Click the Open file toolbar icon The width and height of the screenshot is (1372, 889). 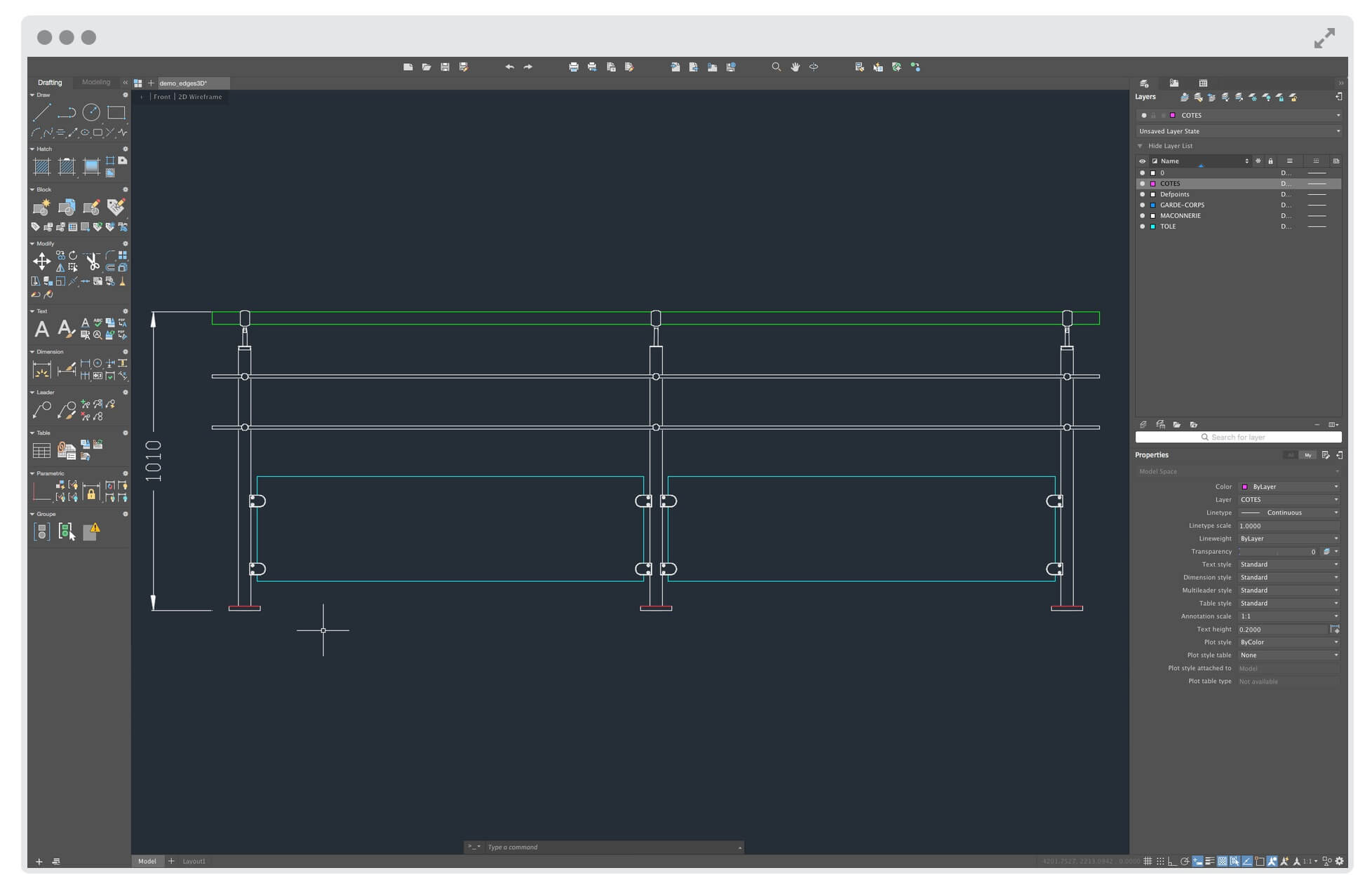pos(426,67)
